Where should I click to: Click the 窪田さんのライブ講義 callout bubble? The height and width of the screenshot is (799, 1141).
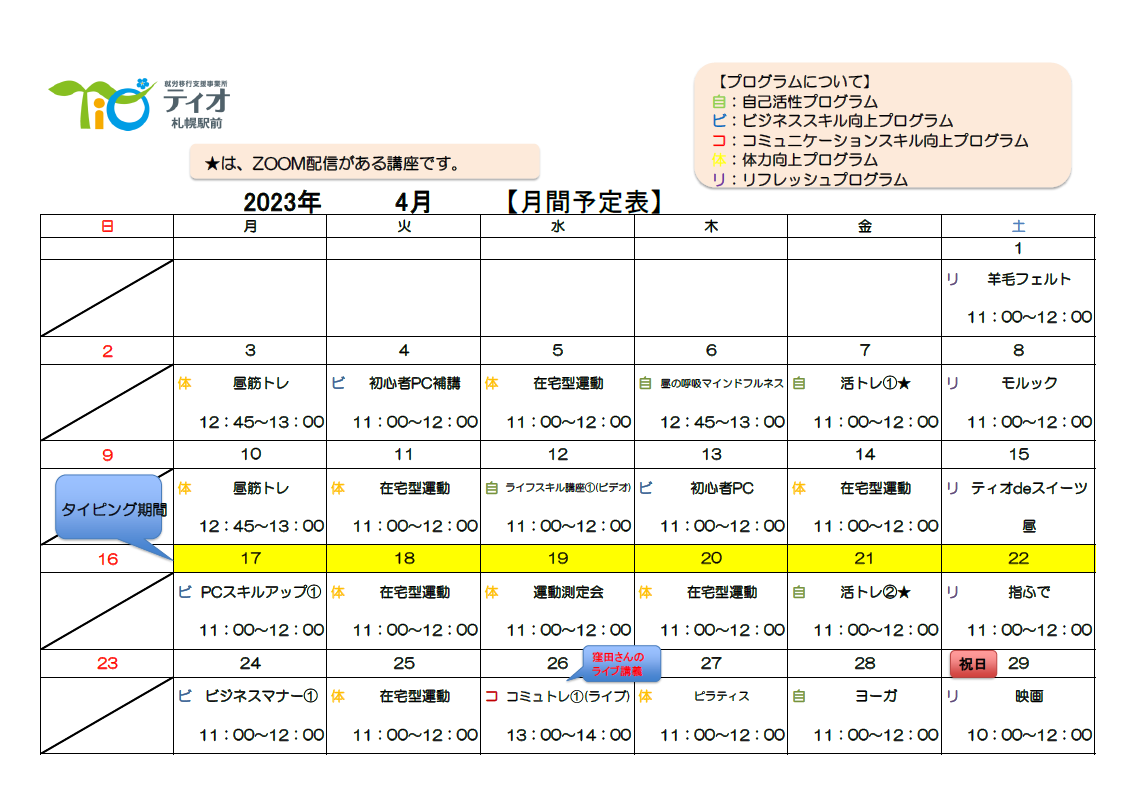623,664
